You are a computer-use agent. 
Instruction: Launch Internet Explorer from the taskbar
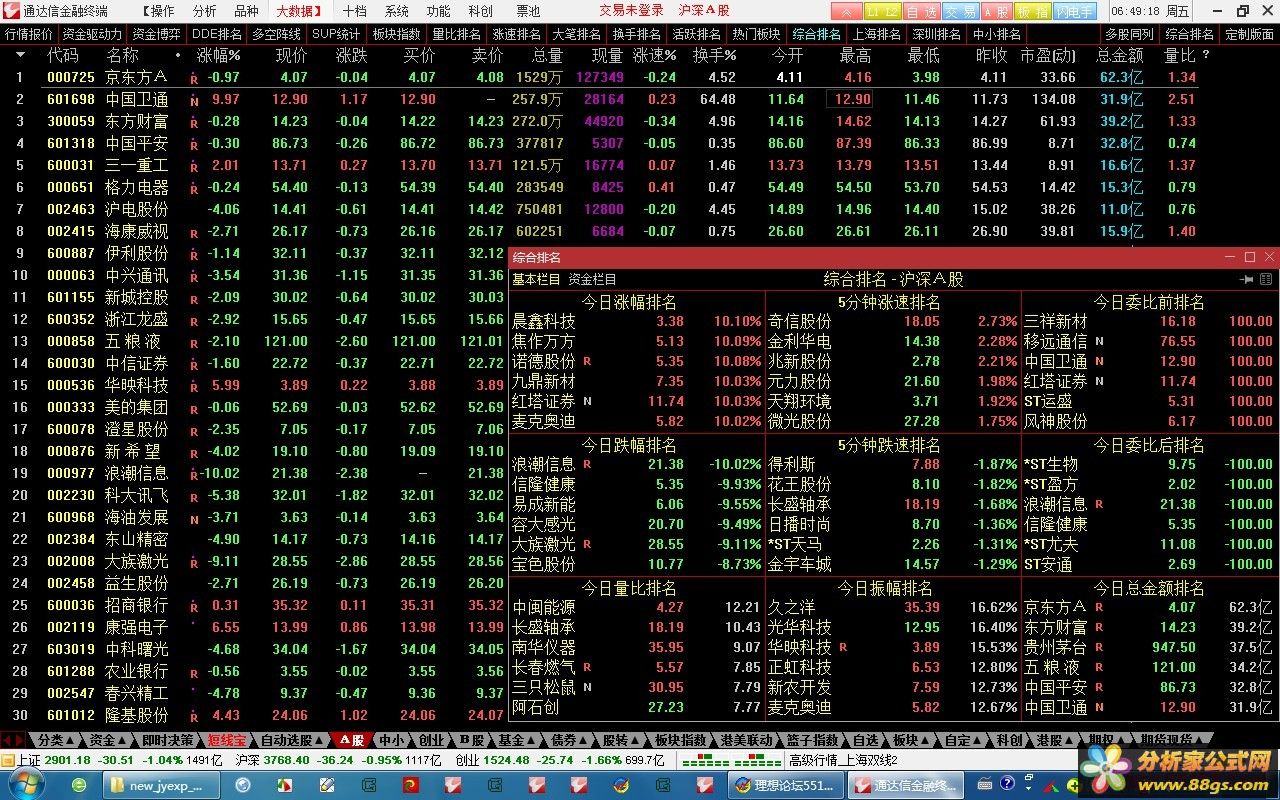pyautogui.click(x=79, y=785)
